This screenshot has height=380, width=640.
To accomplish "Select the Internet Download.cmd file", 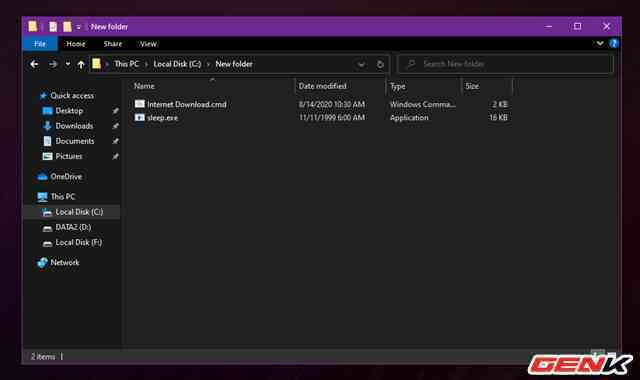I will pyautogui.click(x=187, y=104).
